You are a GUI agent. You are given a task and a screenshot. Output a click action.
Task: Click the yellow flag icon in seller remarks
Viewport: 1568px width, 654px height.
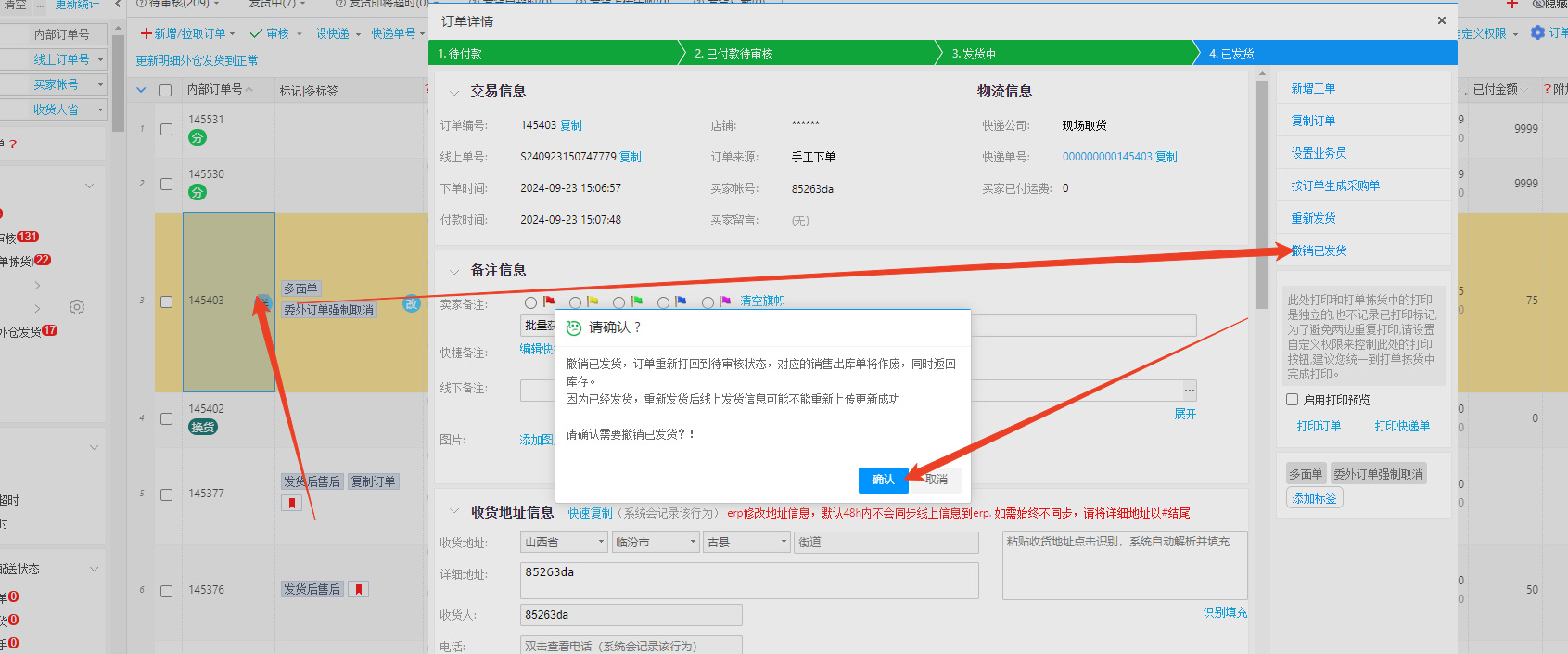pyautogui.click(x=593, y=301)
